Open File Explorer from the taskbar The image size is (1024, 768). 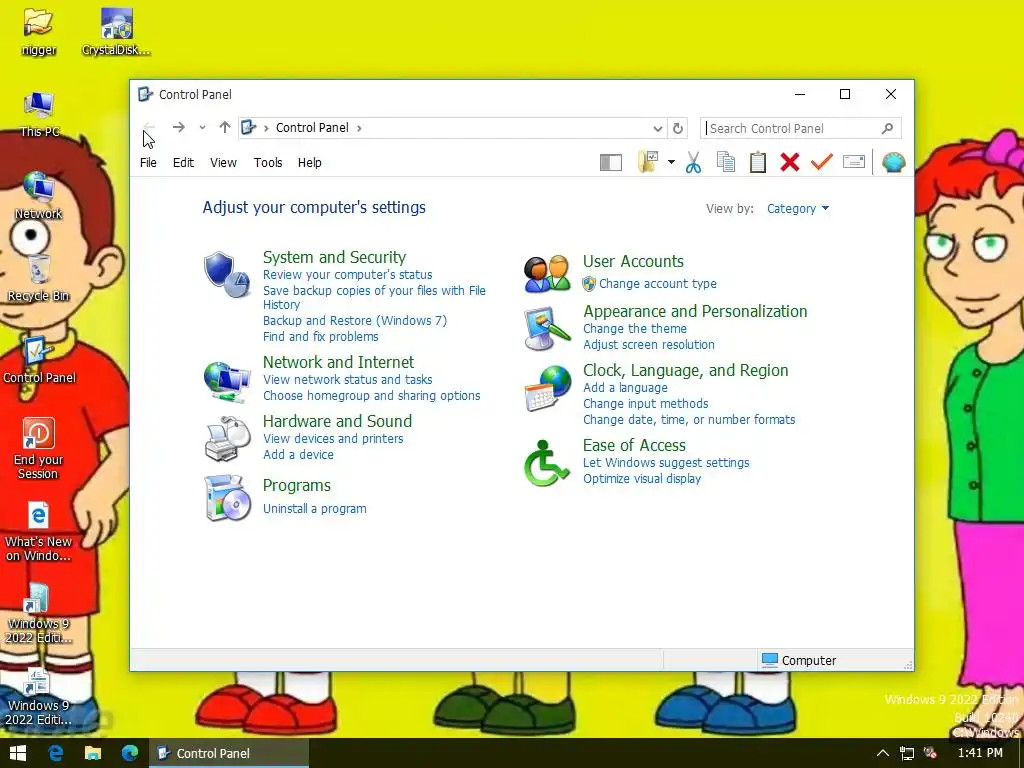[x=93, y=753]
